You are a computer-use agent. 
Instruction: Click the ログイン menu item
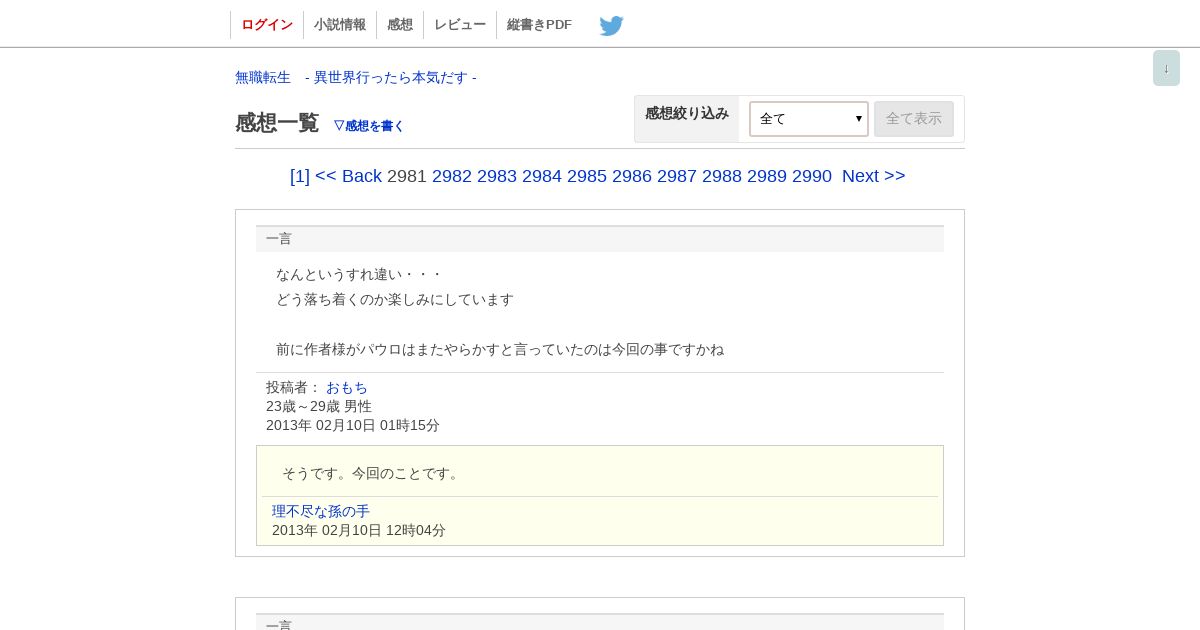[x=267, y=25]
